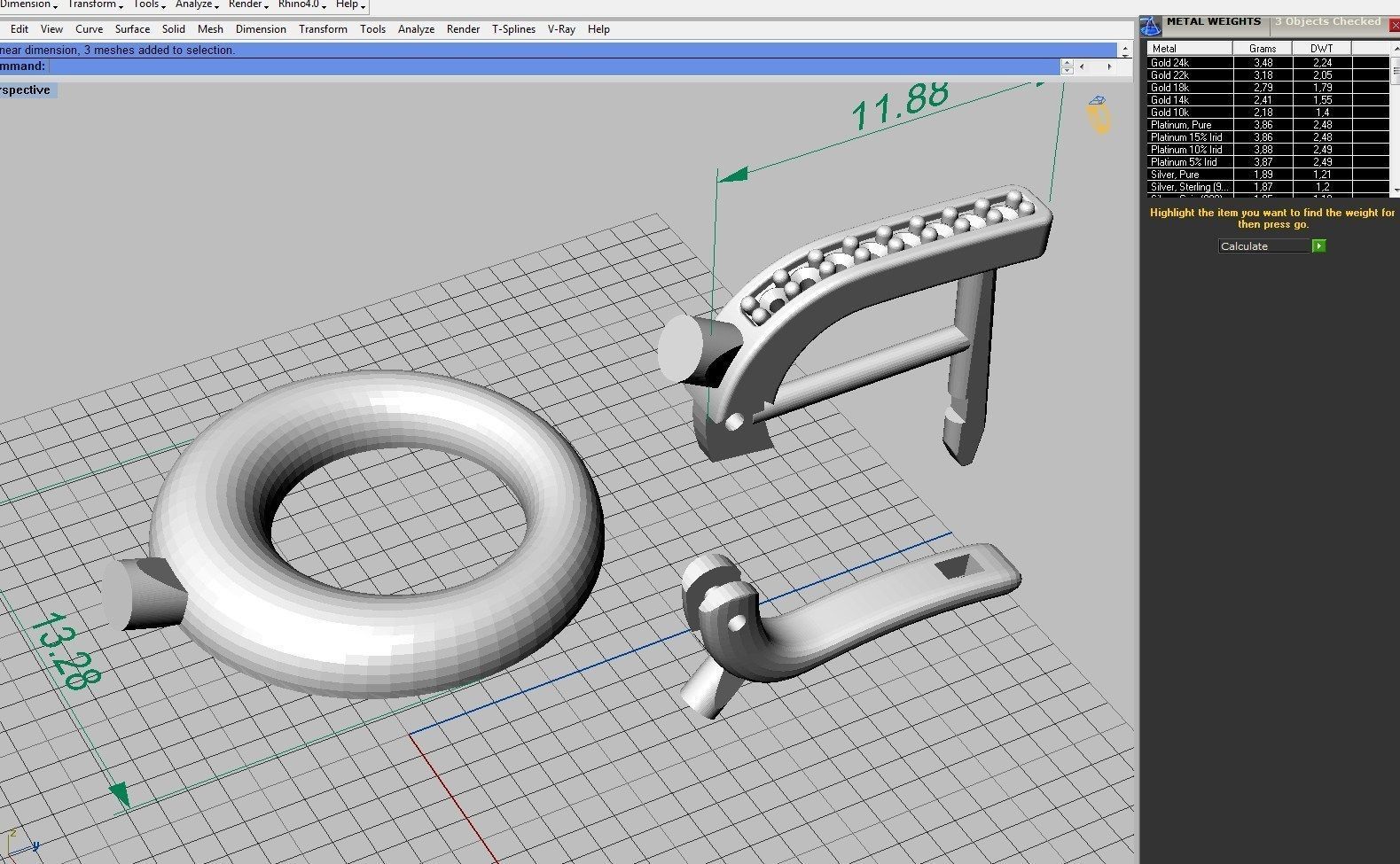Click the Metal column header

[1190, 49]
